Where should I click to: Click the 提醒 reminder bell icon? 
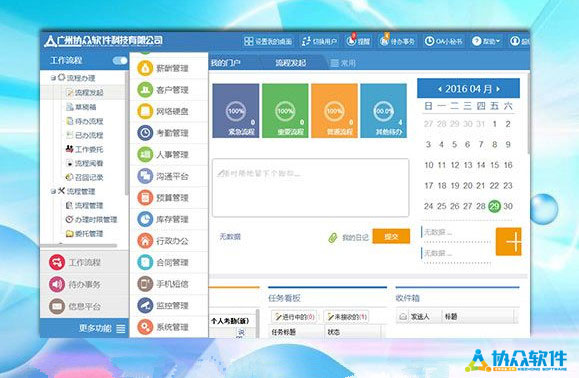tap(351, 41)
